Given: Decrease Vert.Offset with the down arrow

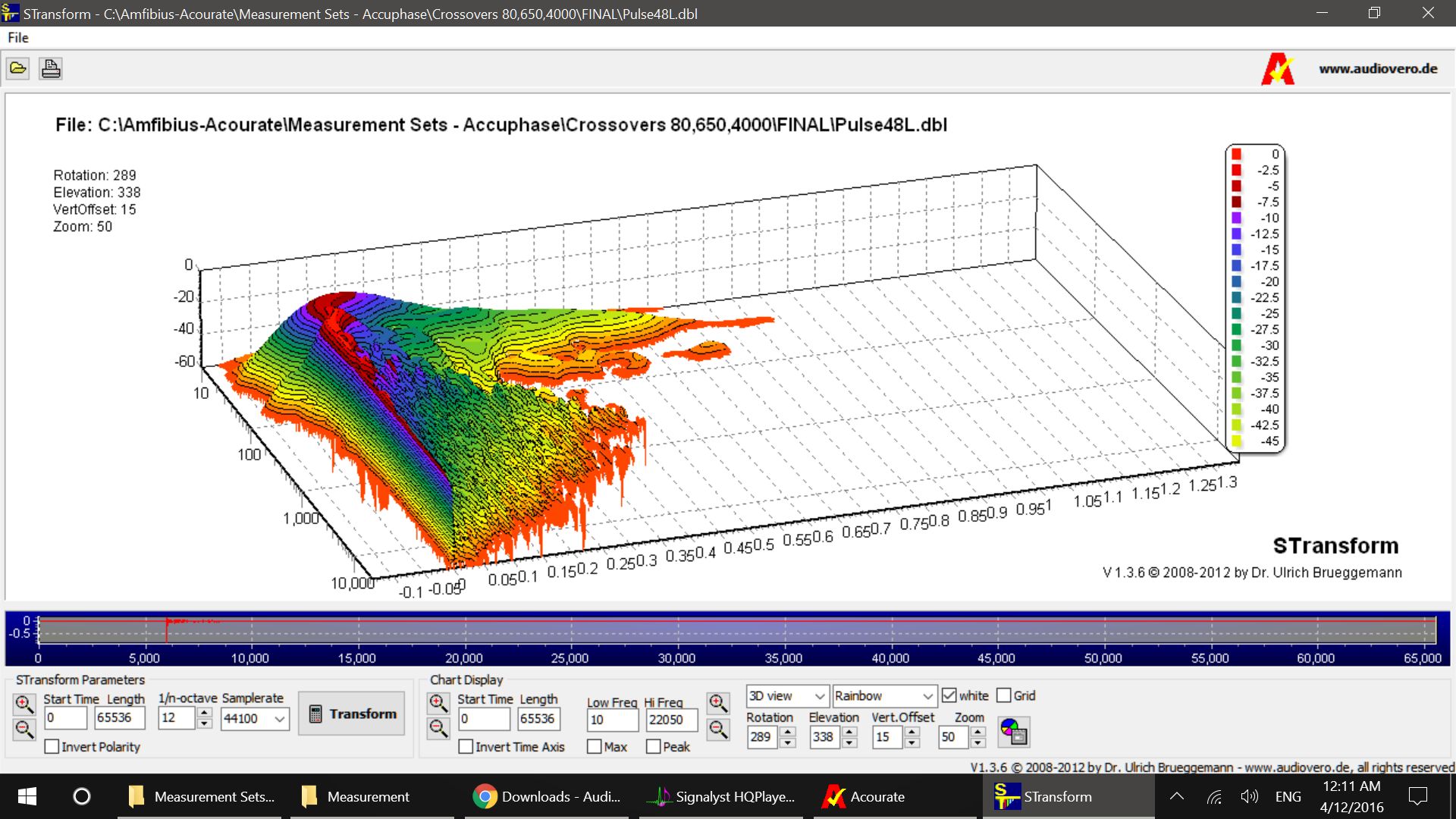Looking at the screenshot, I should click(912, 742).
